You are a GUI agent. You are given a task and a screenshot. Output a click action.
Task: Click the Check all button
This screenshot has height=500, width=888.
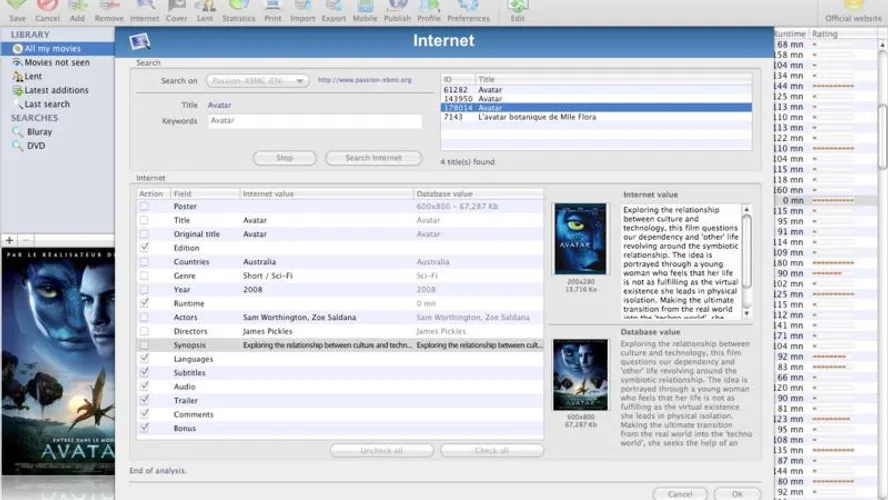pos(492,451)
